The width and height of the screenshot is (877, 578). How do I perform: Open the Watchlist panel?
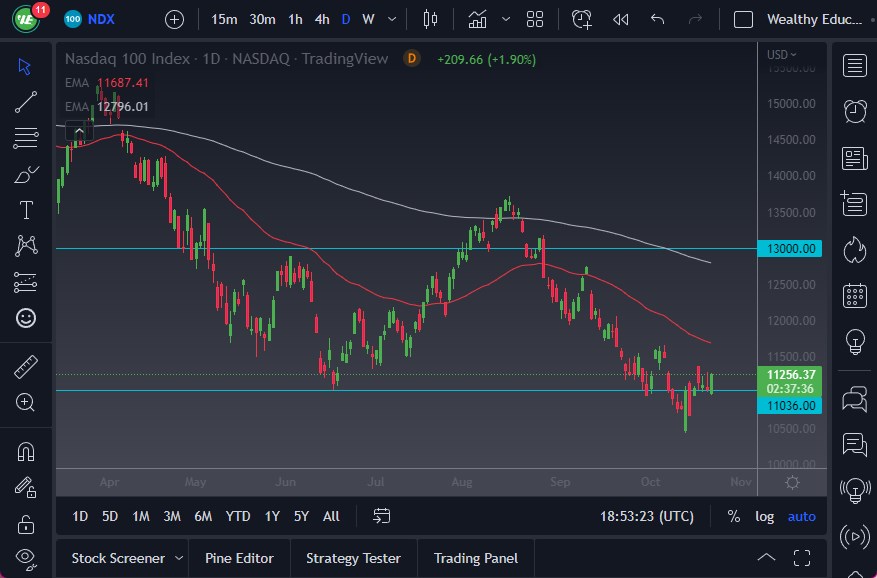854,65
